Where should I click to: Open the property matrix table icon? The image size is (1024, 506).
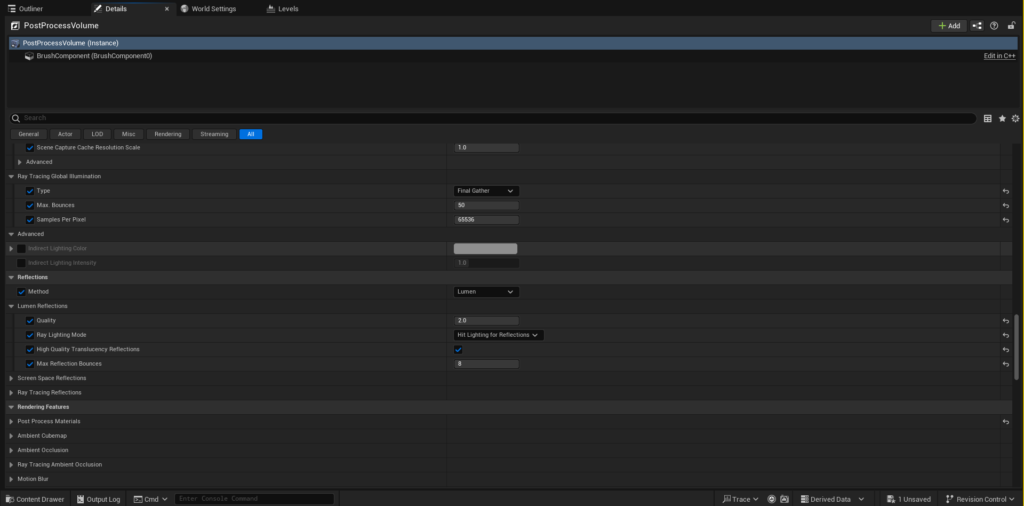coord(987,118)
